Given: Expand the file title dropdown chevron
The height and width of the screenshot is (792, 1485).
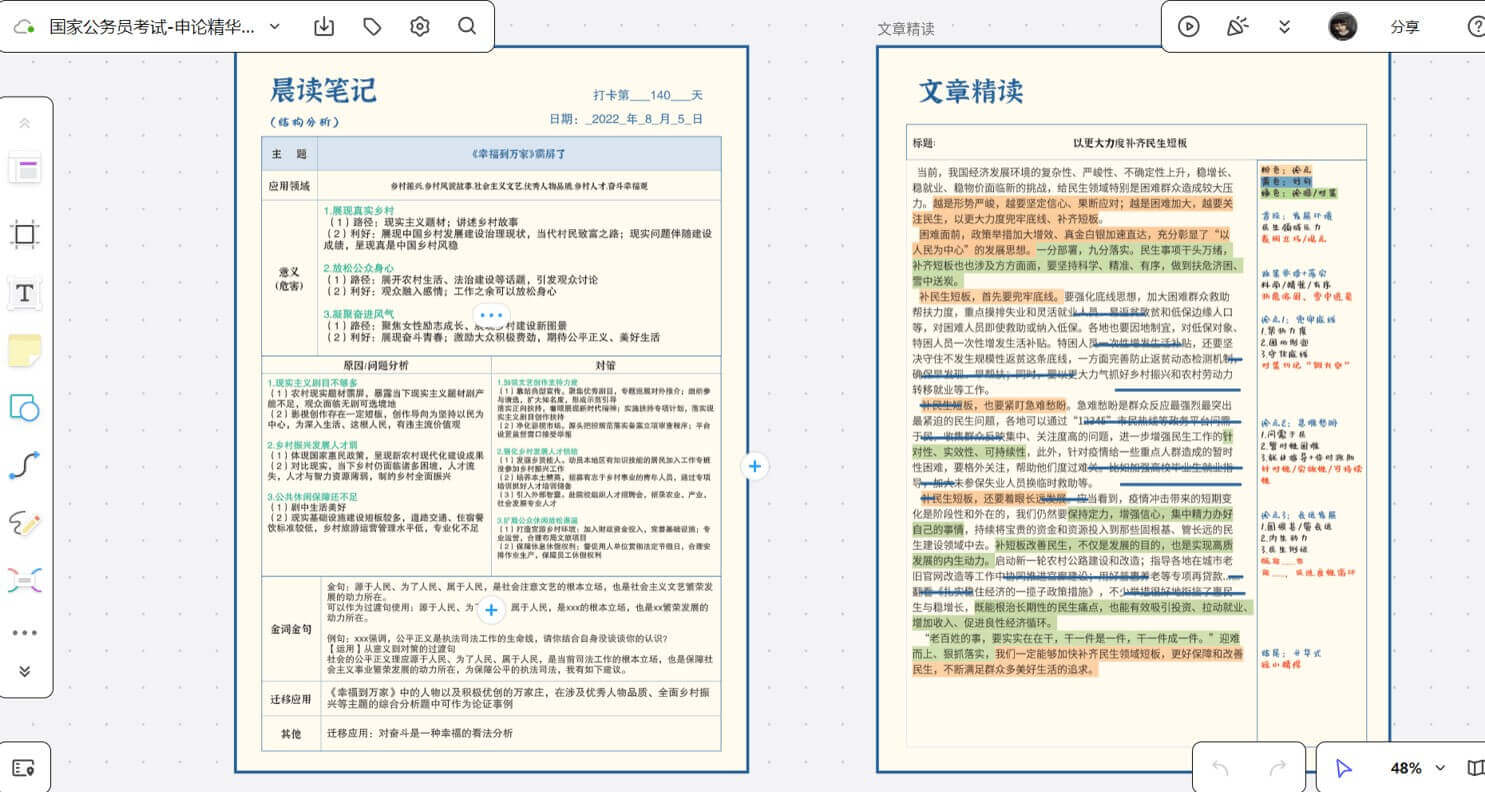Looking at the screenshot, I should click(275, 27).
